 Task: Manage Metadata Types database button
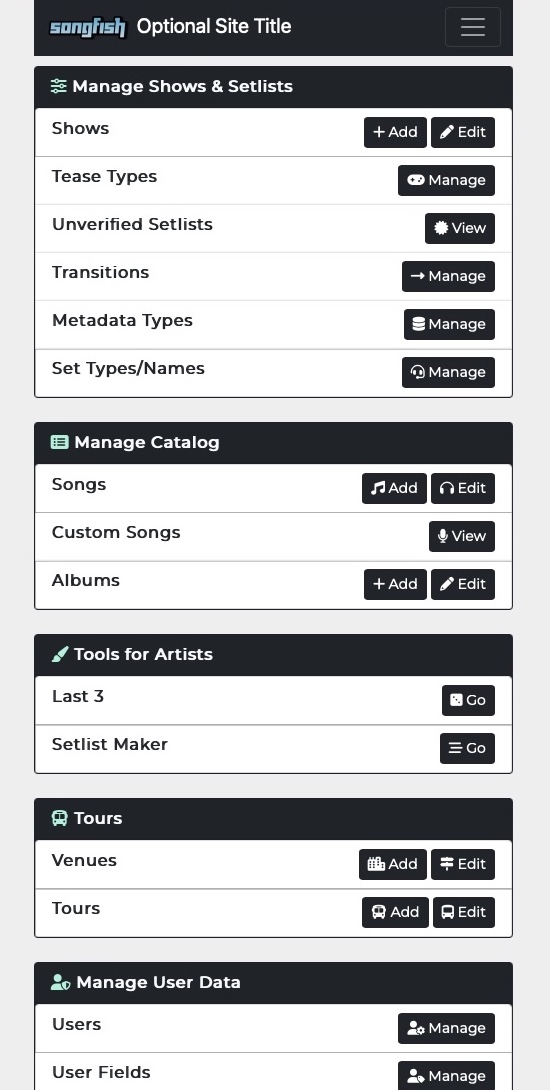tap(449, 324)
